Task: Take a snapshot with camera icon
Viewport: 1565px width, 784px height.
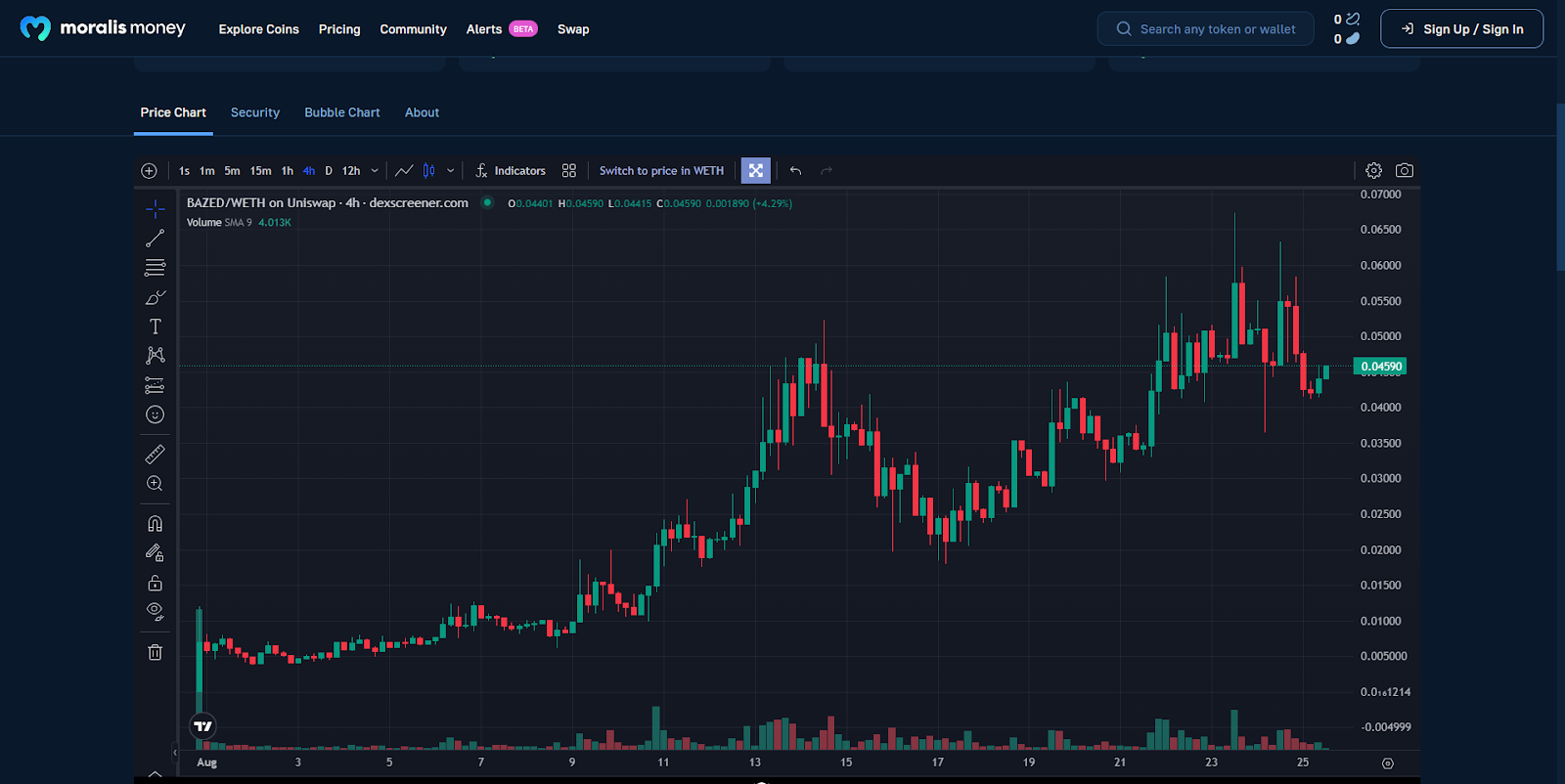Action: point(1405,171)
